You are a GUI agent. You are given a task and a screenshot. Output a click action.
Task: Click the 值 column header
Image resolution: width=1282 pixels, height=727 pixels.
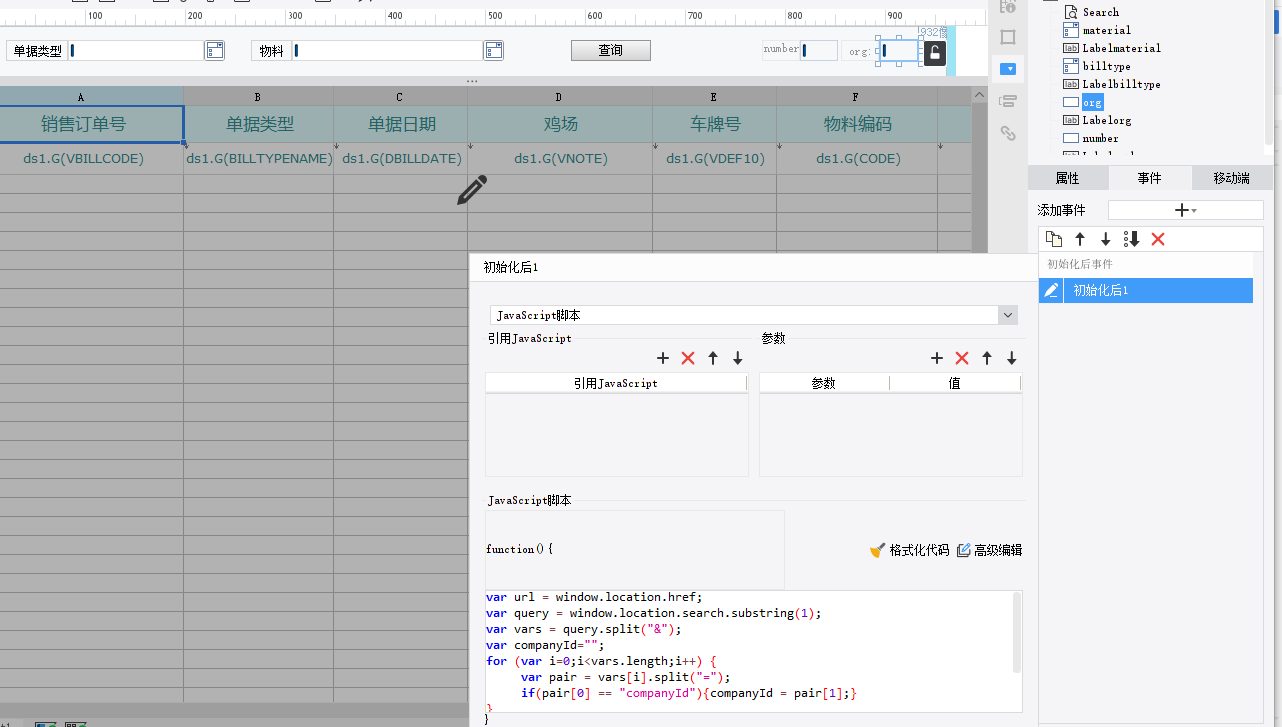pos(955,383)
